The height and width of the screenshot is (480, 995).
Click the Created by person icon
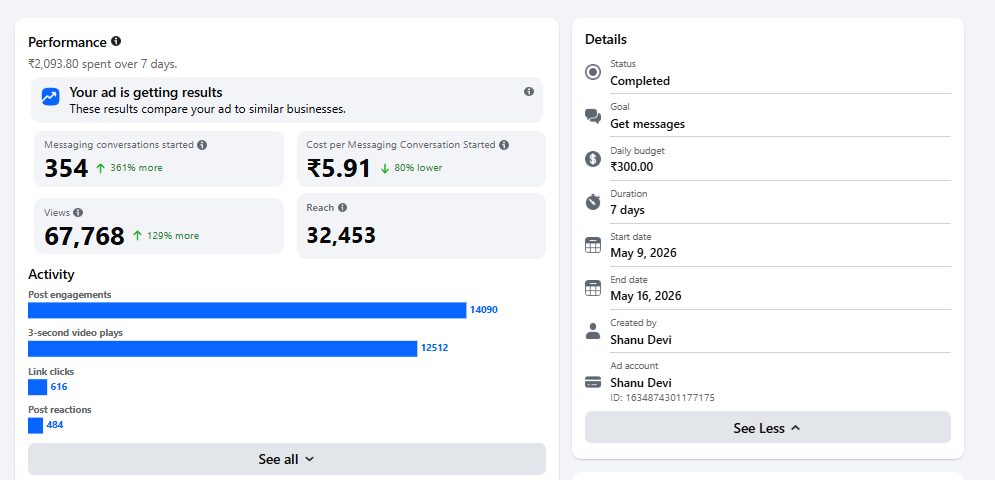pos(593,331)
